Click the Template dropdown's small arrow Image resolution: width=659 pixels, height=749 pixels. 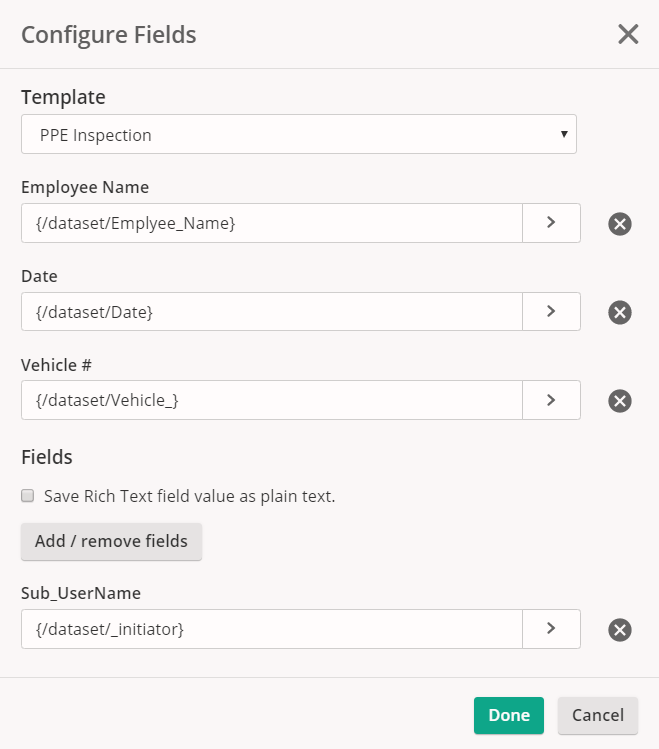pos(564,134)
